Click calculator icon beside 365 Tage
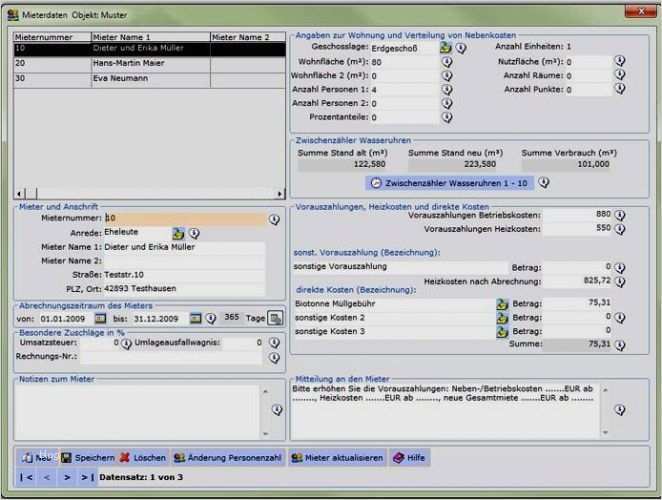 tap(276, 318)
